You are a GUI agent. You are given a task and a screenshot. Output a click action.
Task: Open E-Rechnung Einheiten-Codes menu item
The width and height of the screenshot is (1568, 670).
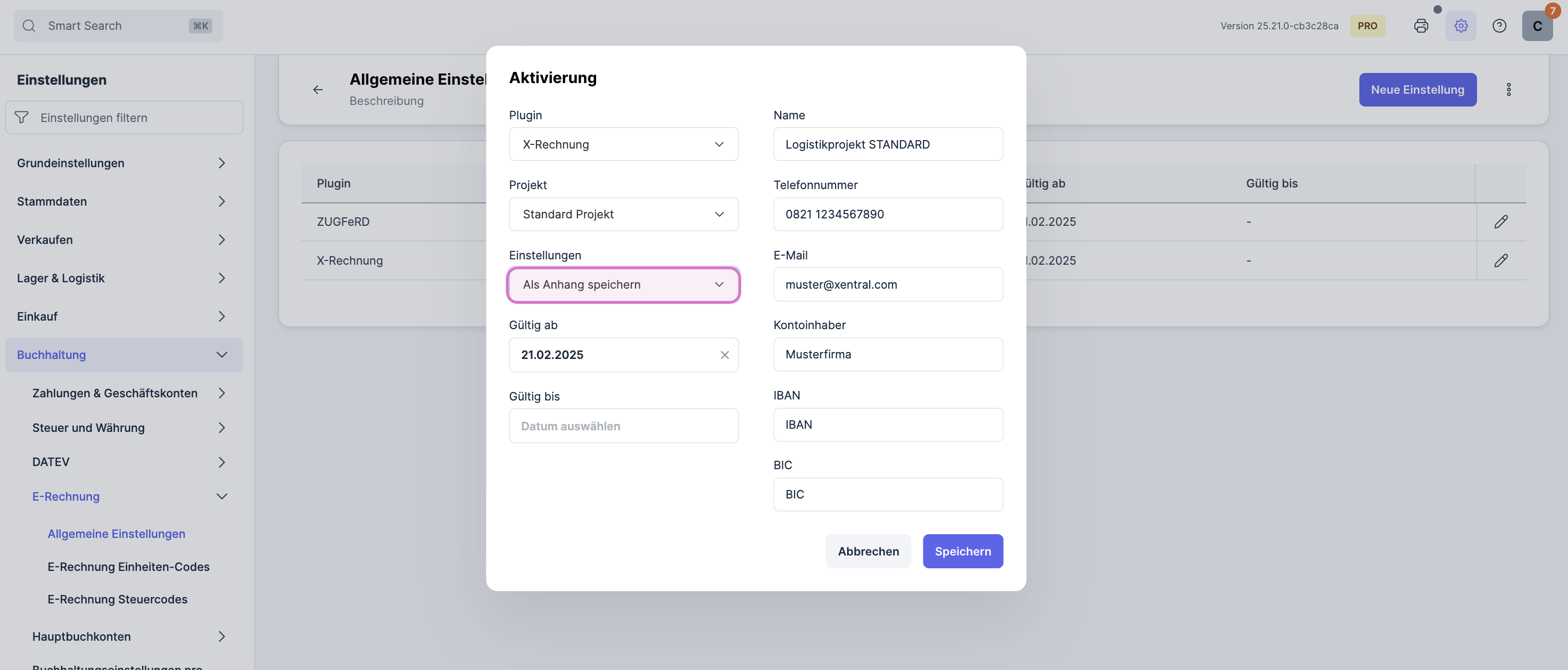click(128, 567)
